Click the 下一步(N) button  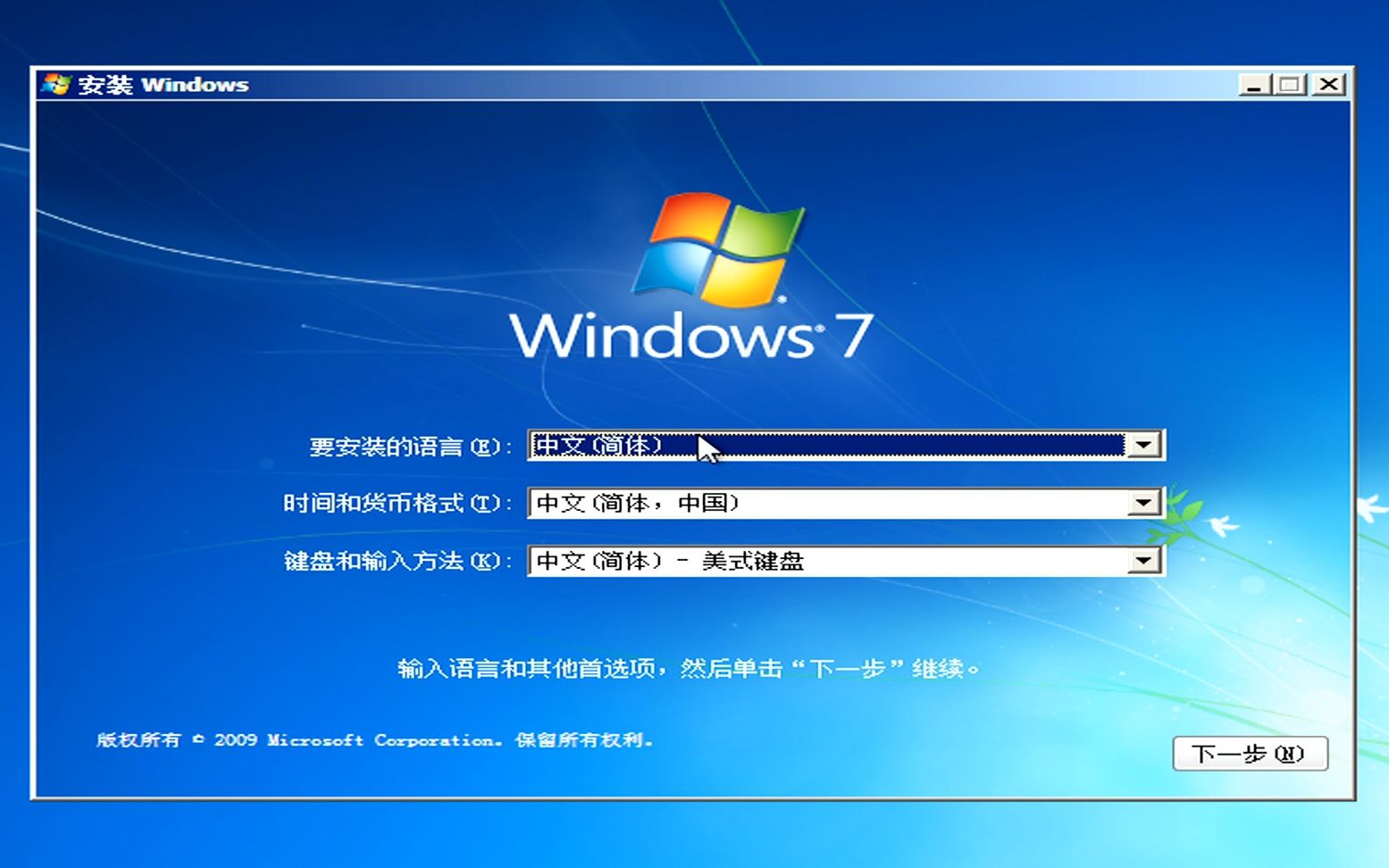tap(1250, 754)
